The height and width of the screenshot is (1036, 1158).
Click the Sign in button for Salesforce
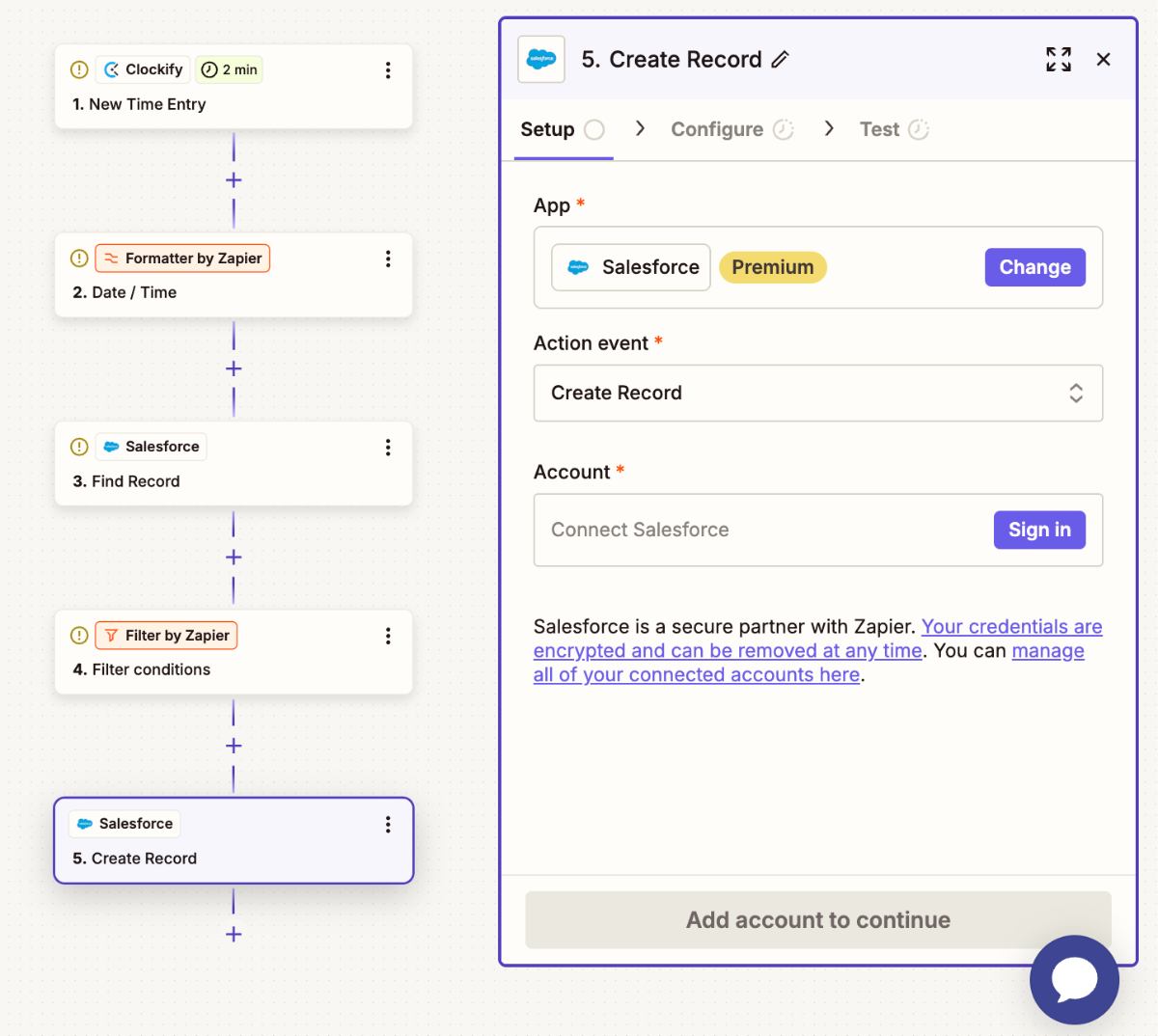click(x=1039, y=530)
